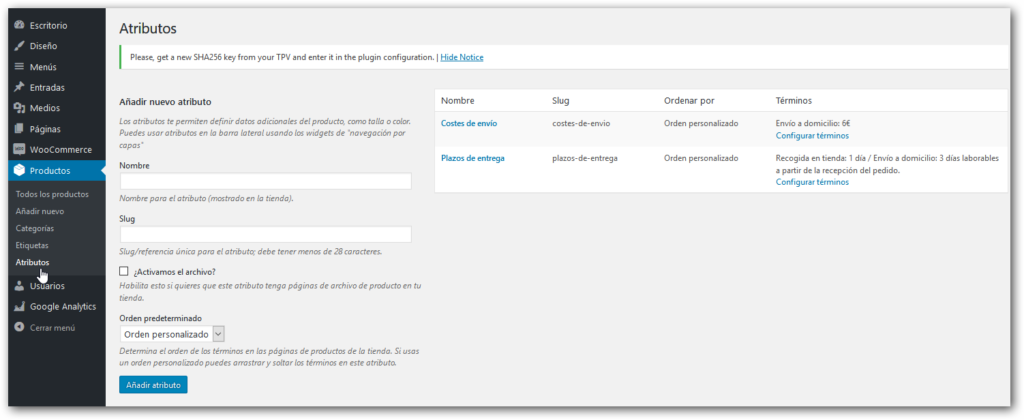This screenshot has height=420, width=1024.
Task: Click the Productos box icon
Action: [x=19, y=171]
